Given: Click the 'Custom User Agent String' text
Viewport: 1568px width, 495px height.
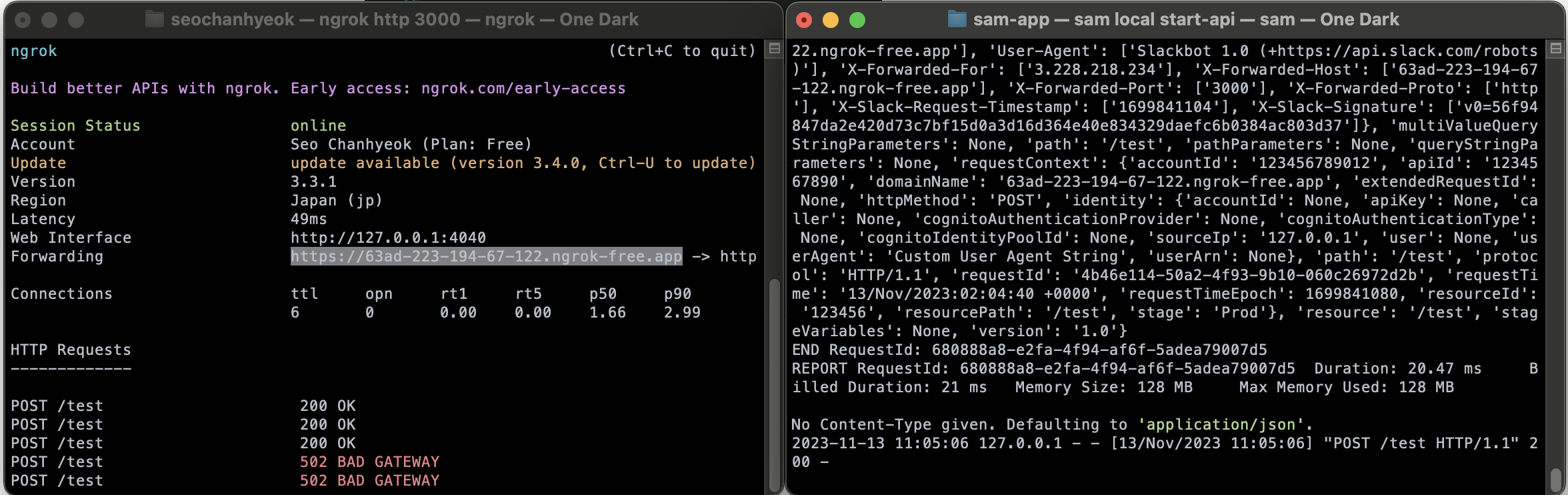Looking at the screenshot, I should pos(1005,256).
